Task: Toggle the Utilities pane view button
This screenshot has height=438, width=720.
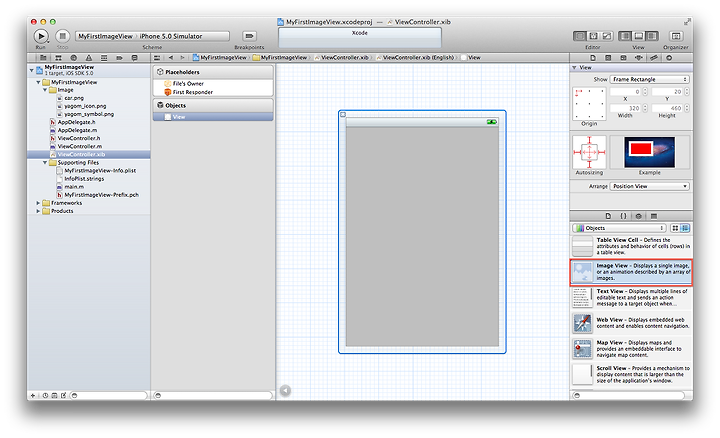Action: (652, 36)
